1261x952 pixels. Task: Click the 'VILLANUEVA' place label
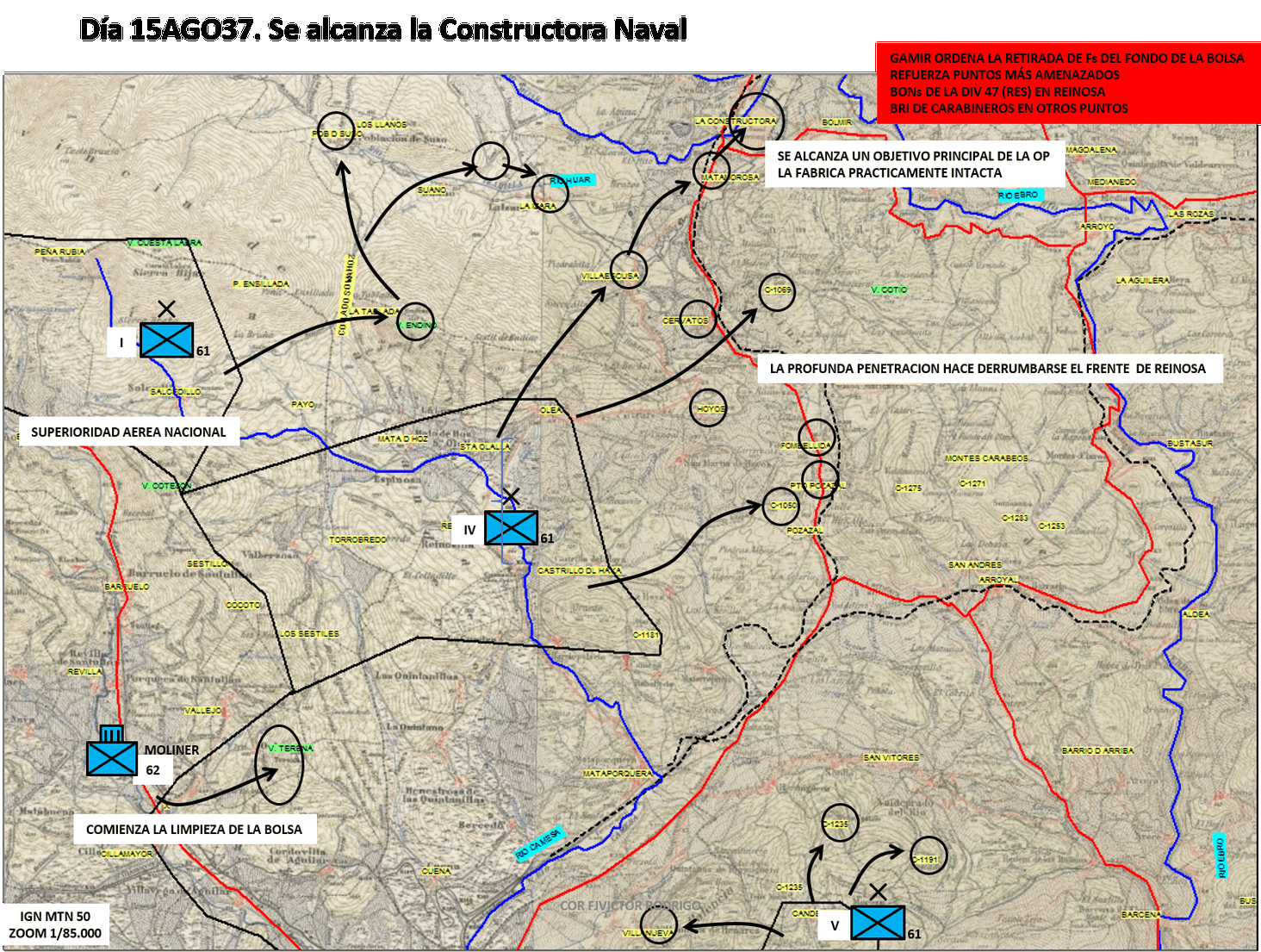[x=649, y=933]
